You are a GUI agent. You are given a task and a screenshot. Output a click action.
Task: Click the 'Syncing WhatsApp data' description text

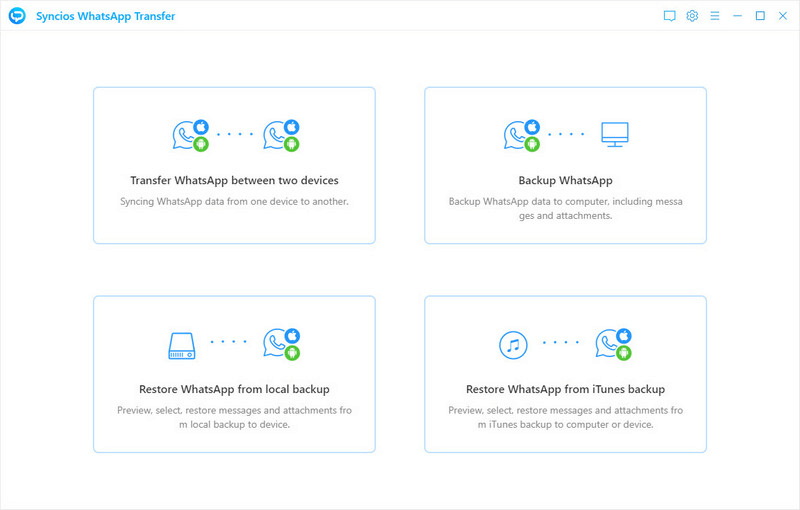click(x=234, y=201)
